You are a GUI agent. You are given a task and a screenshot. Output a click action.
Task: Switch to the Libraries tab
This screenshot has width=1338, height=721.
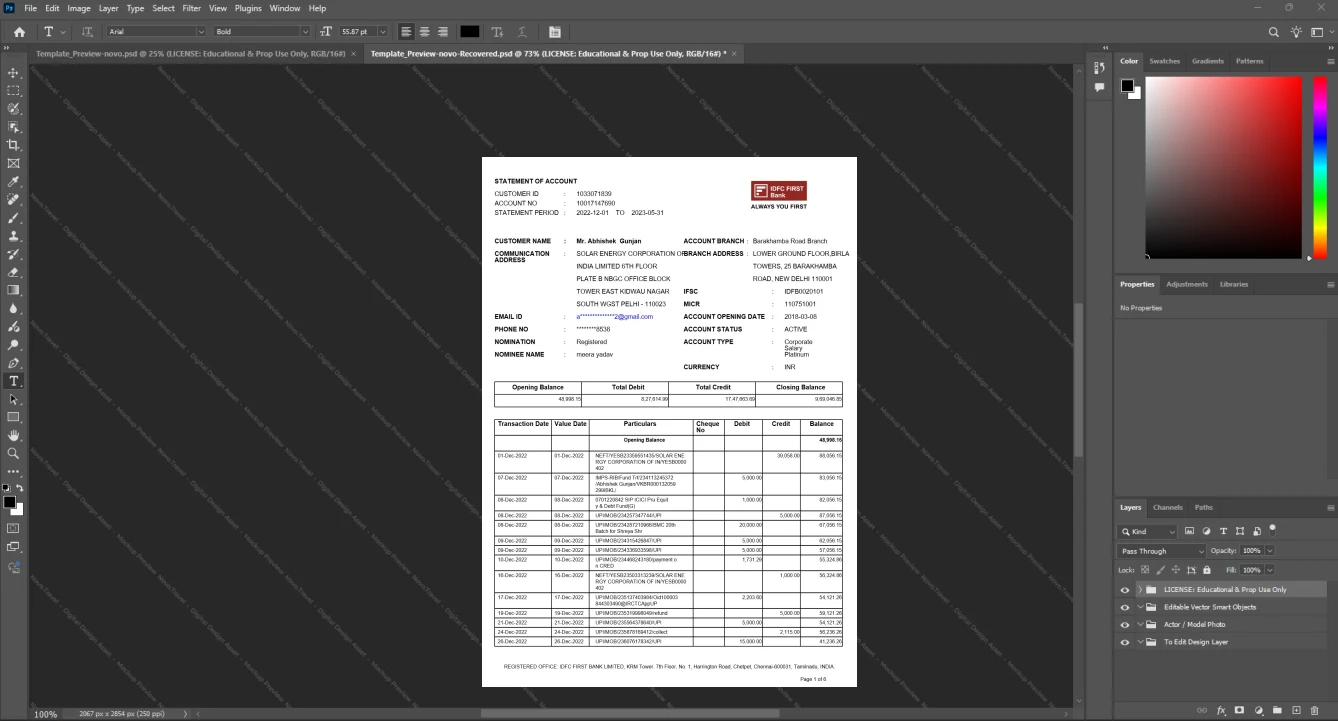click(1234, 284)
